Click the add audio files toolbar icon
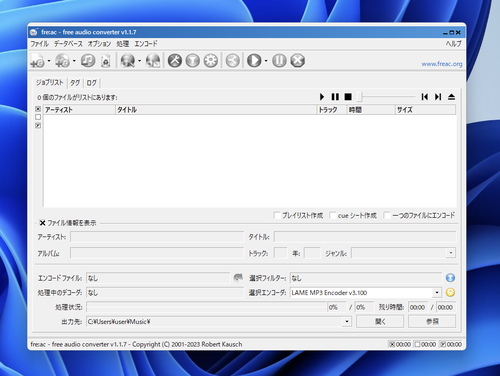This screenshot has width=500, height=376. (x=37, y=61)
